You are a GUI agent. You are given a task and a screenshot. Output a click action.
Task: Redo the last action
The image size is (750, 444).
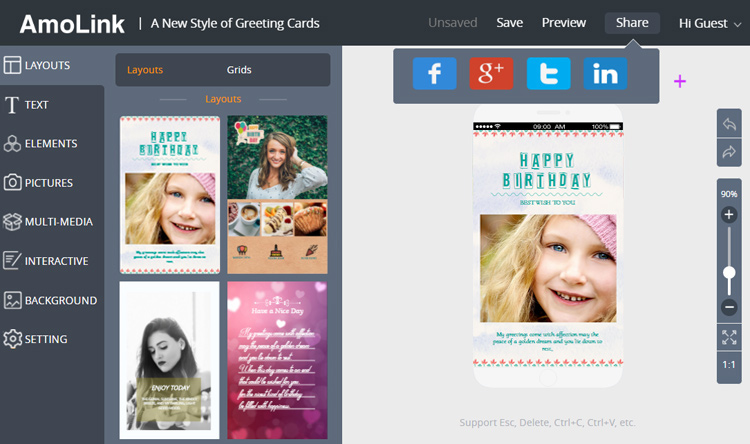coord(729,153)
